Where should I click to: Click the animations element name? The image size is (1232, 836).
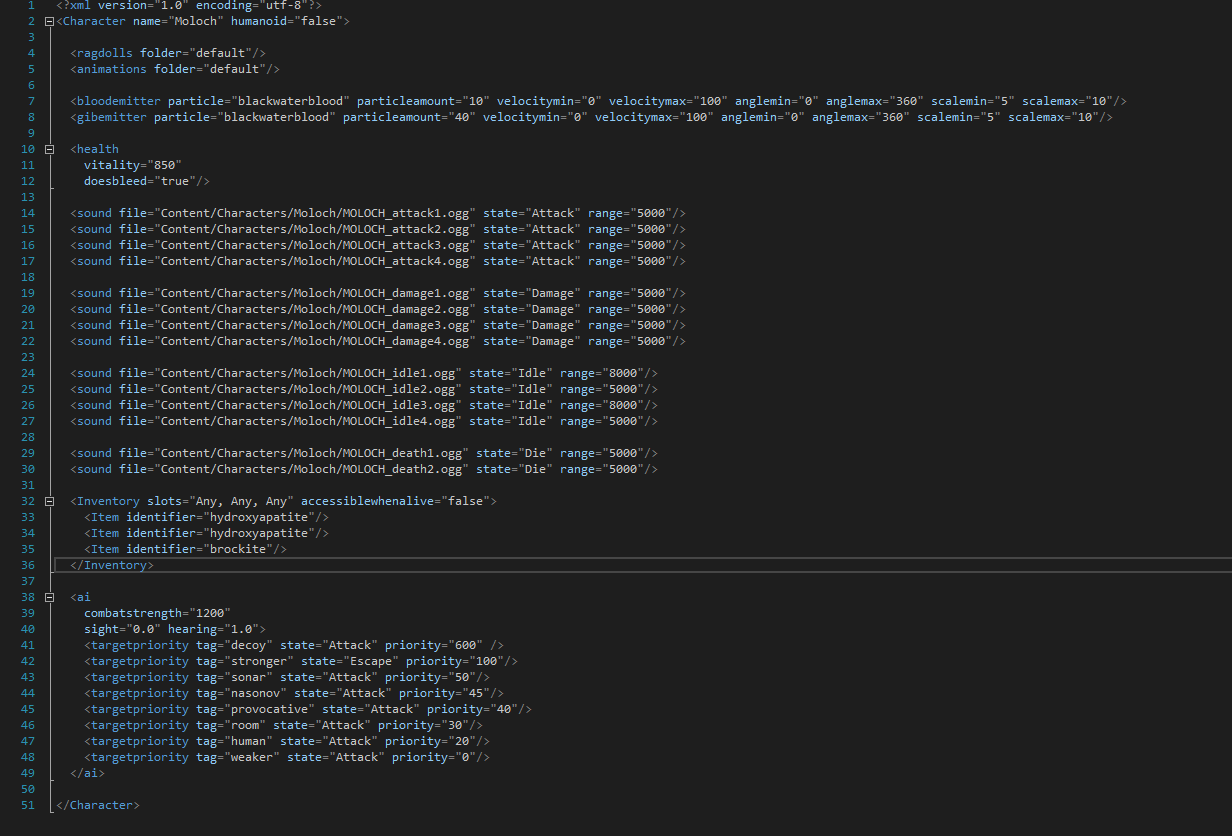click(112, 69)
